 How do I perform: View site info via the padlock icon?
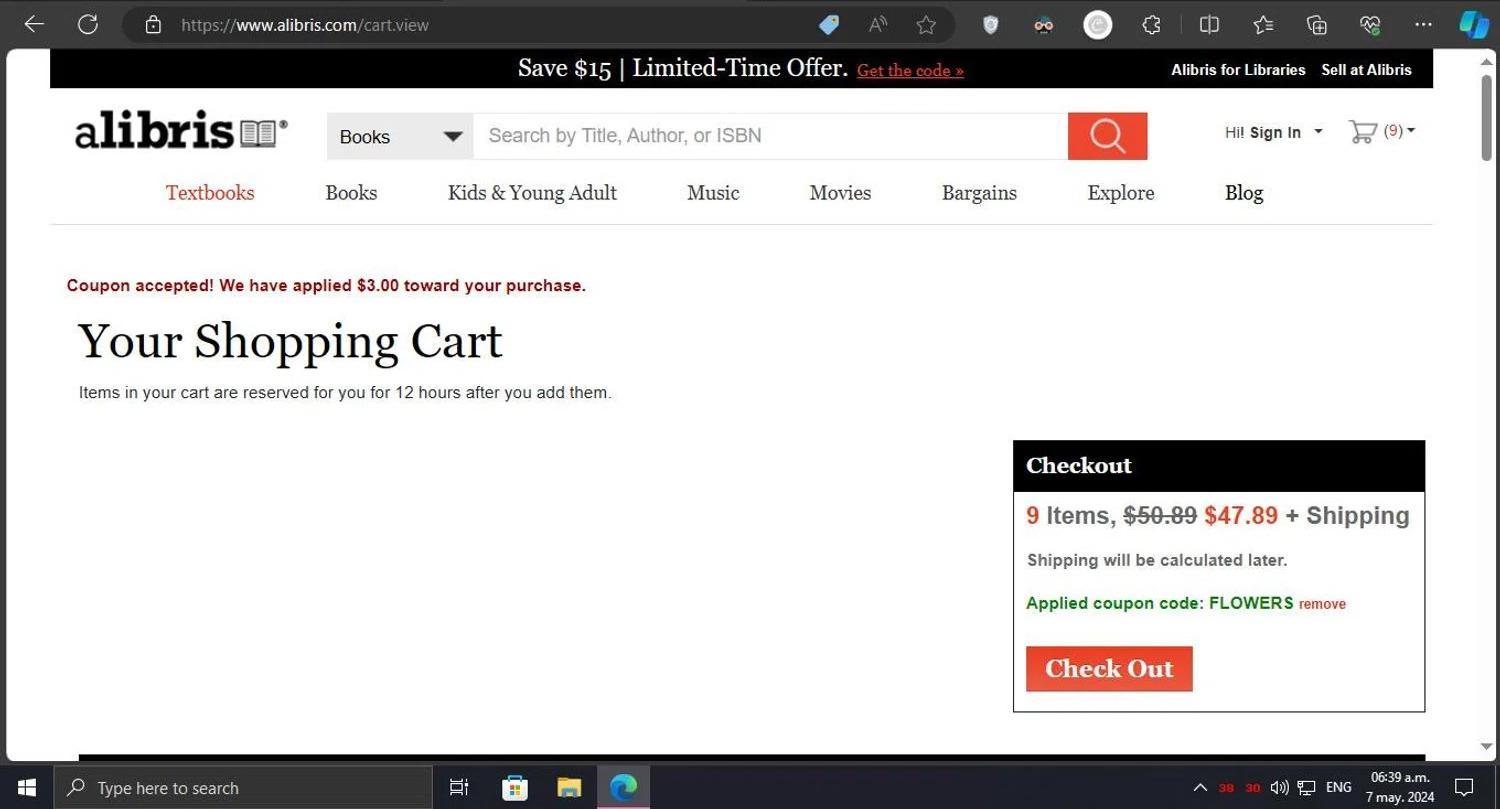click(153, 25)
